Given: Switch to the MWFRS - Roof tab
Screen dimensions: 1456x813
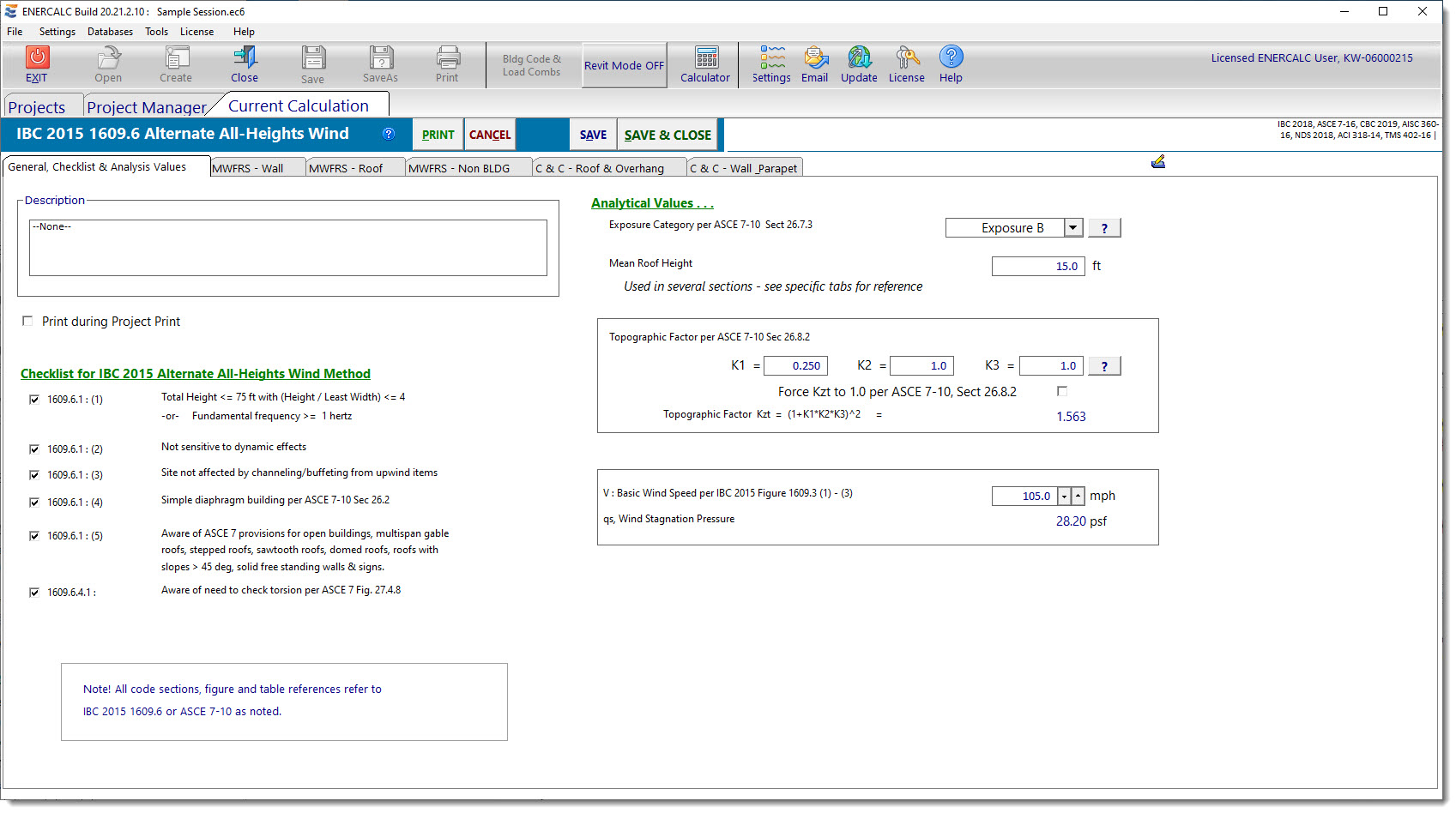Looking at the screenshot, I should [346, 168].
